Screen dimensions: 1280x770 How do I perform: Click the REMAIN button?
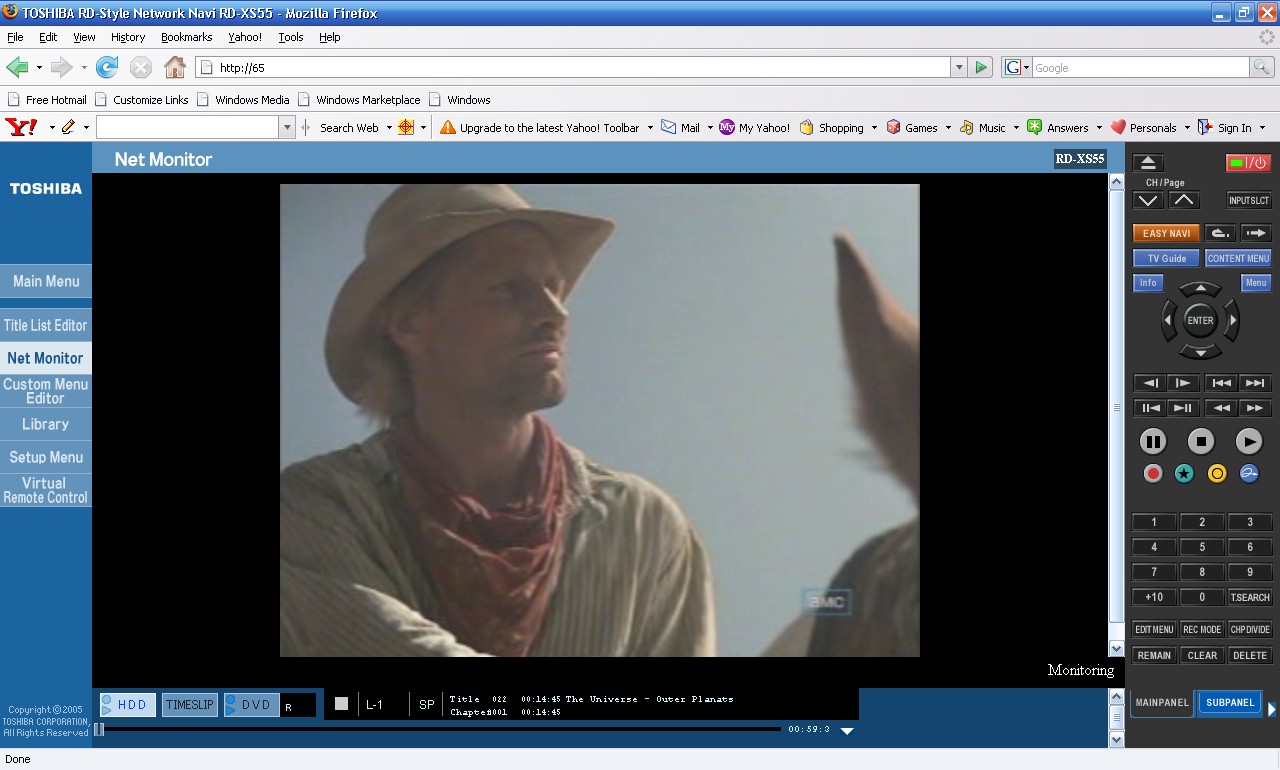(x=1154, y=656)
